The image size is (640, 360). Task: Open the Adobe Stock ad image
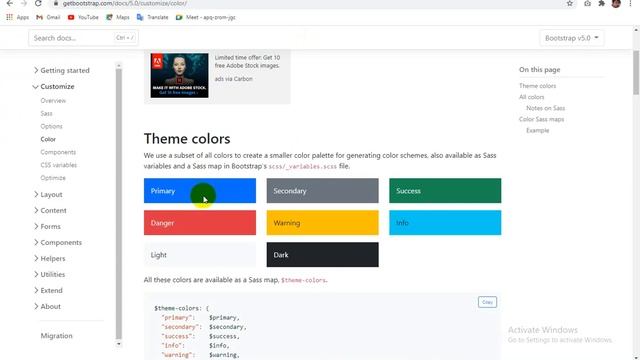[179, 75]
